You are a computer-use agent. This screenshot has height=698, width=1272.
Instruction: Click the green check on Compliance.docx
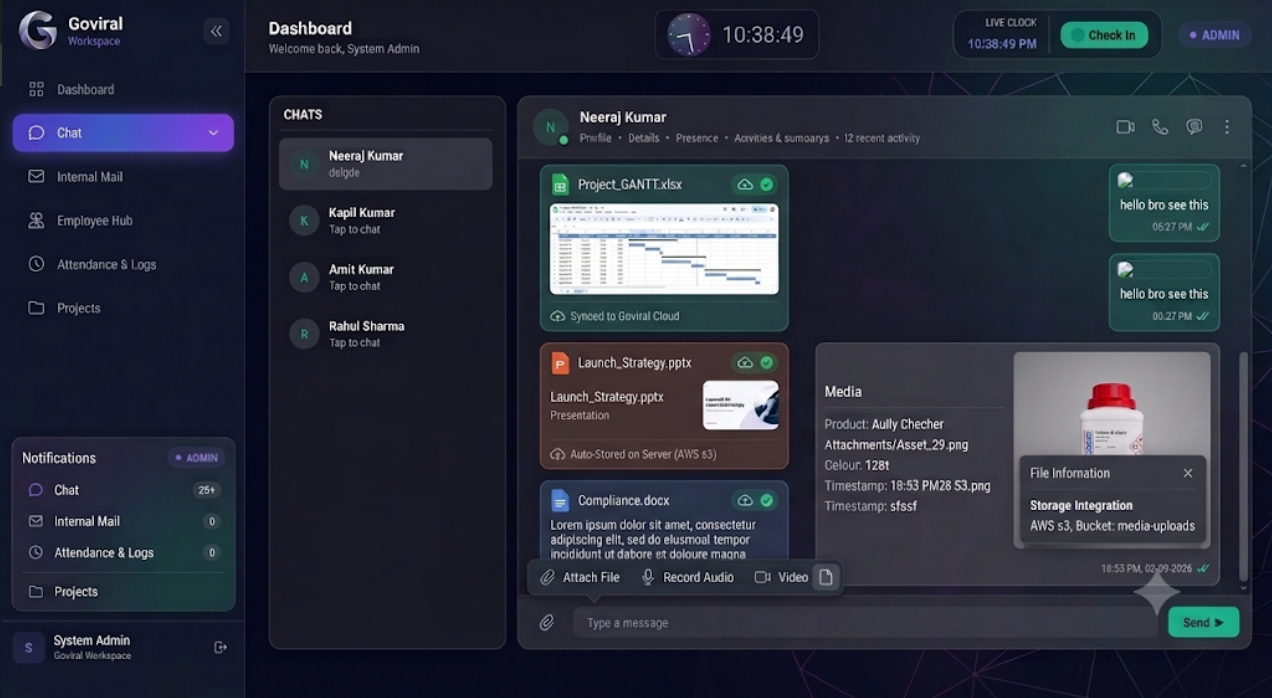pos(766,500)
